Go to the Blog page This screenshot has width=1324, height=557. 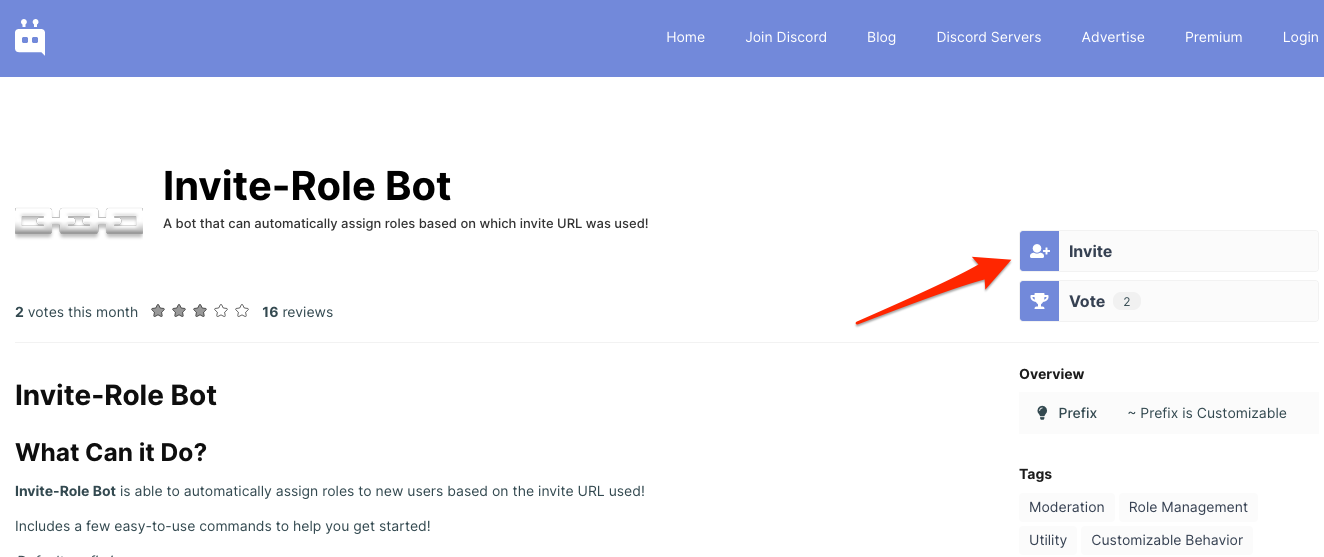pos(881,37)
